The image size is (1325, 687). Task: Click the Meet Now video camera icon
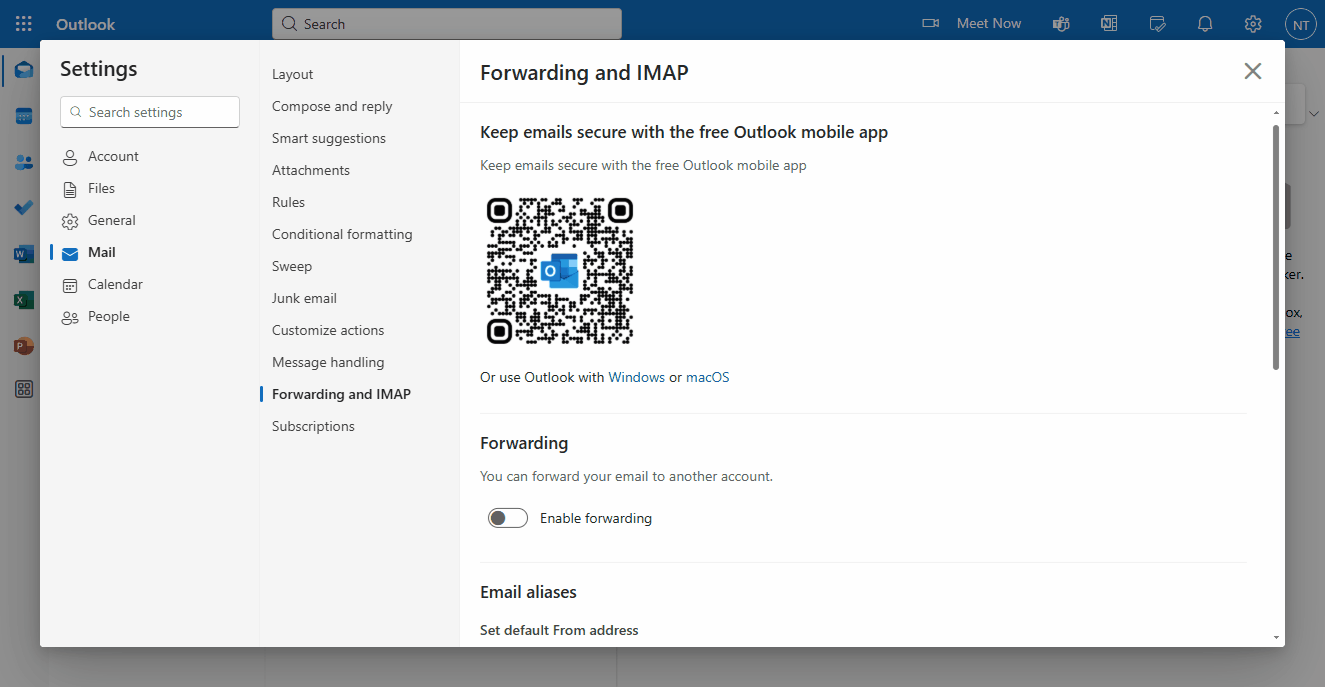click(930, 23)
